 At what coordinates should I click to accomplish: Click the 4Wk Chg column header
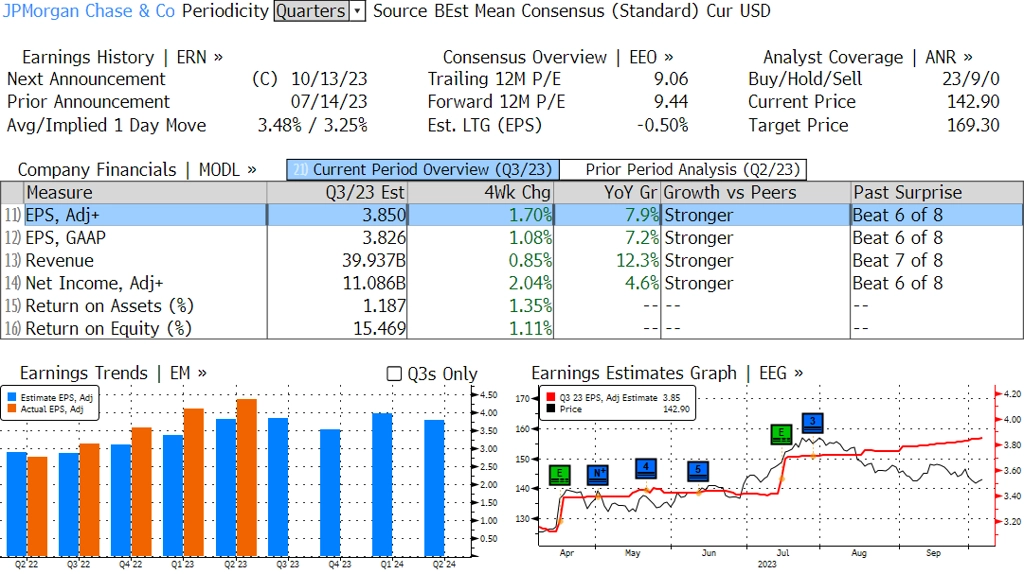coord(480,193)
